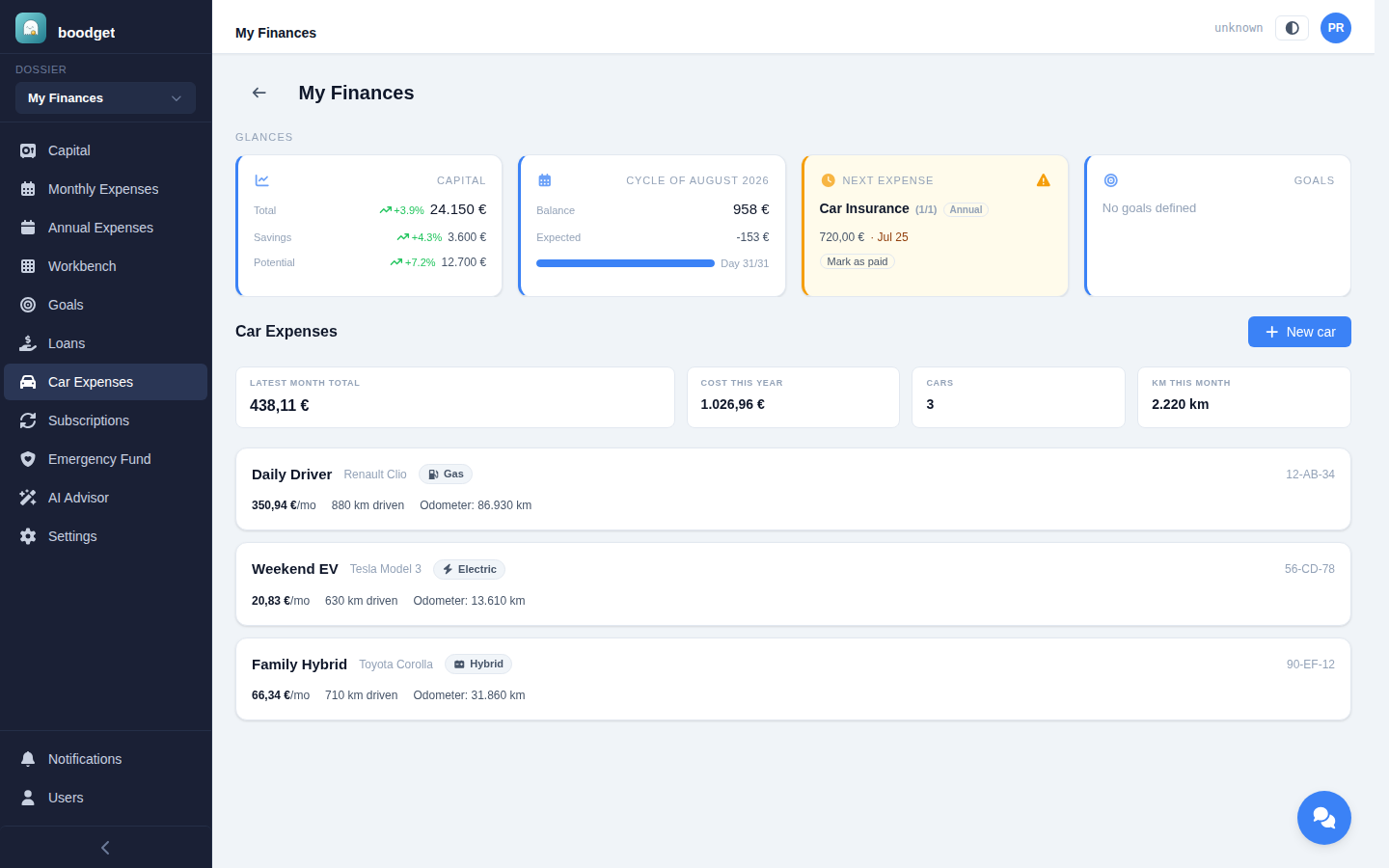Click the boodget logo icon
This screenshot has height=868, width=1389.
click(31, 28)
